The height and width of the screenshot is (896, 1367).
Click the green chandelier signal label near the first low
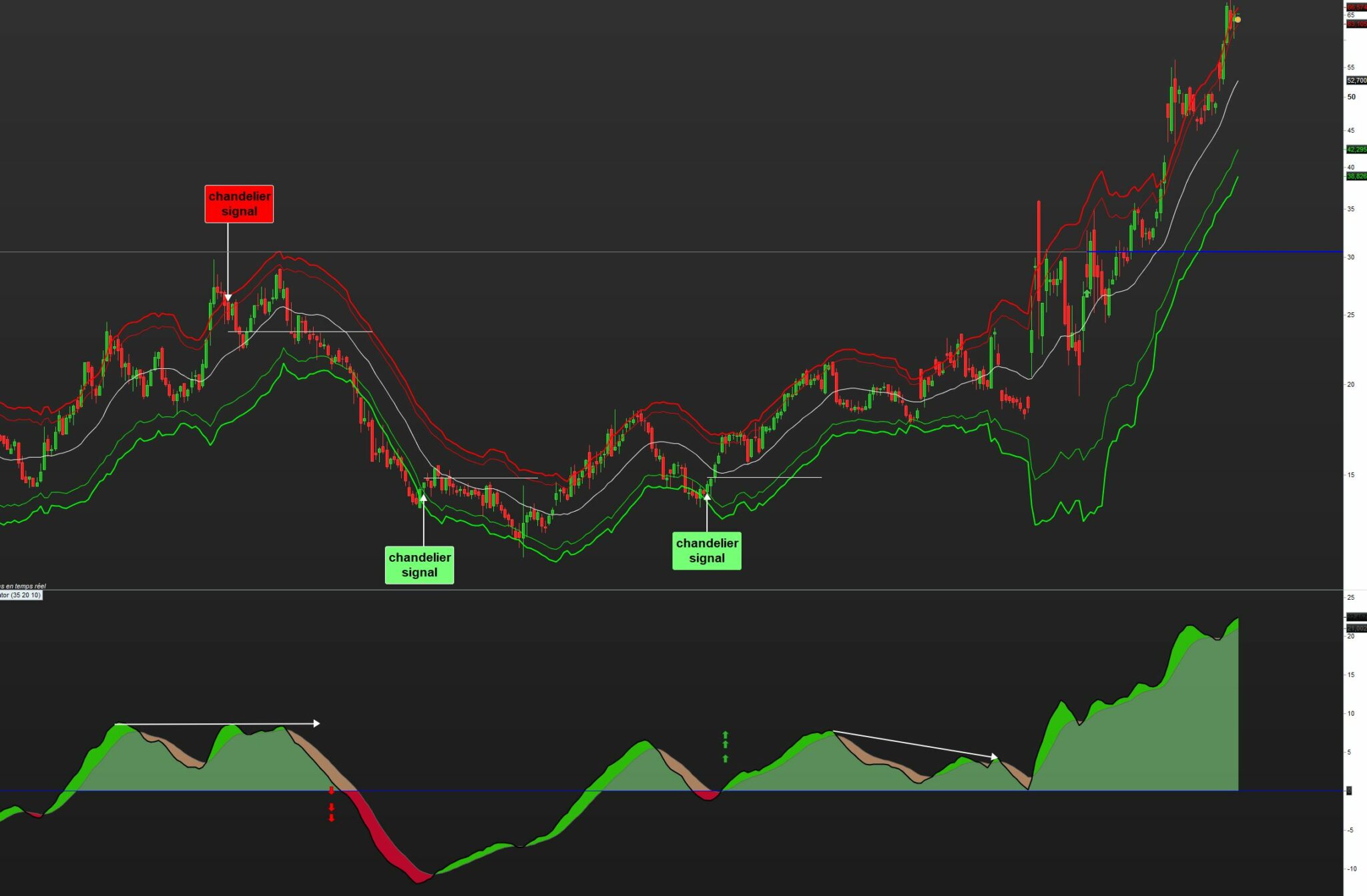coord(419,564)
